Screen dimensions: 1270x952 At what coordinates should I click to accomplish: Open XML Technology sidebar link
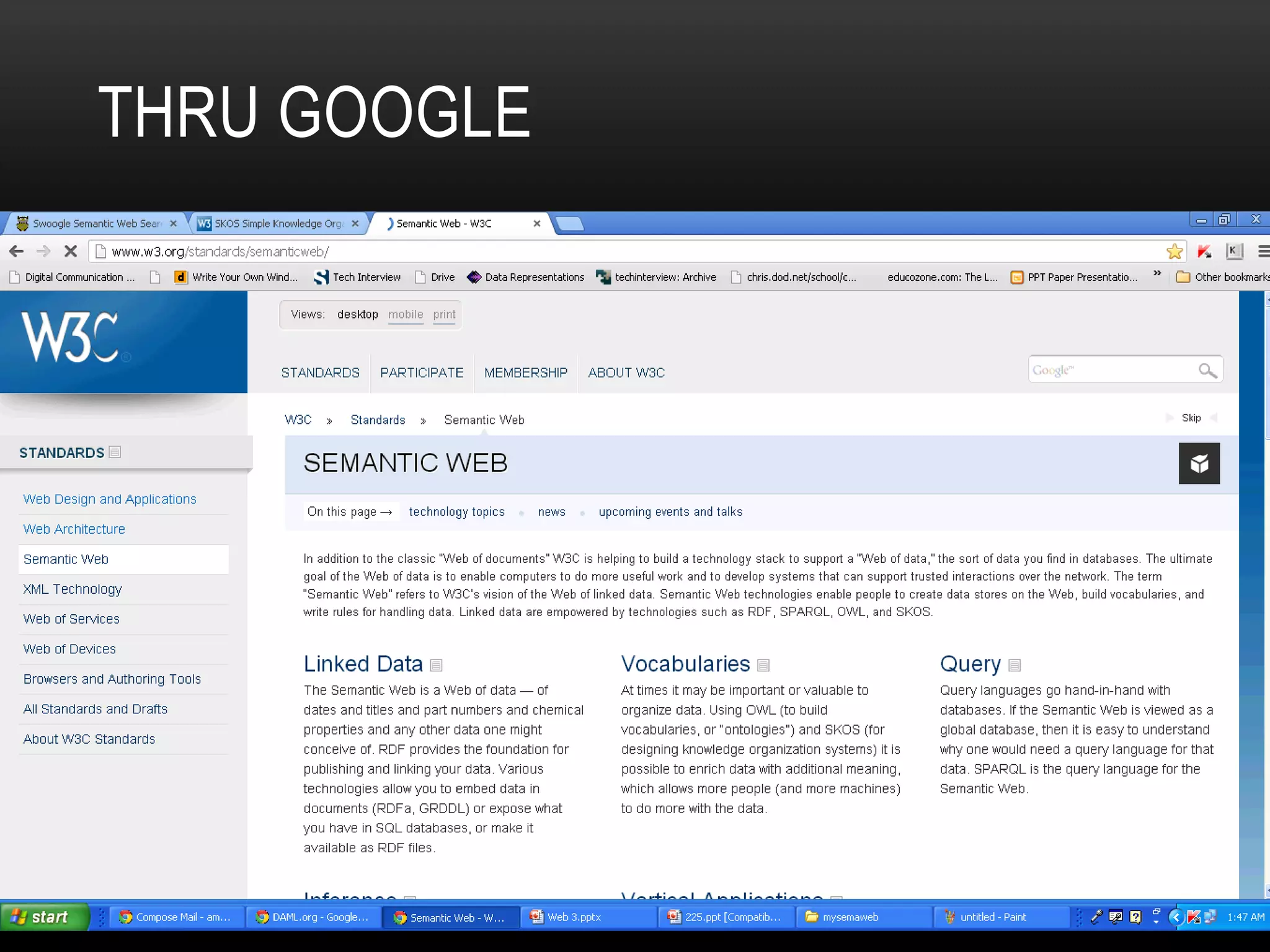click(x=73, y=589)
